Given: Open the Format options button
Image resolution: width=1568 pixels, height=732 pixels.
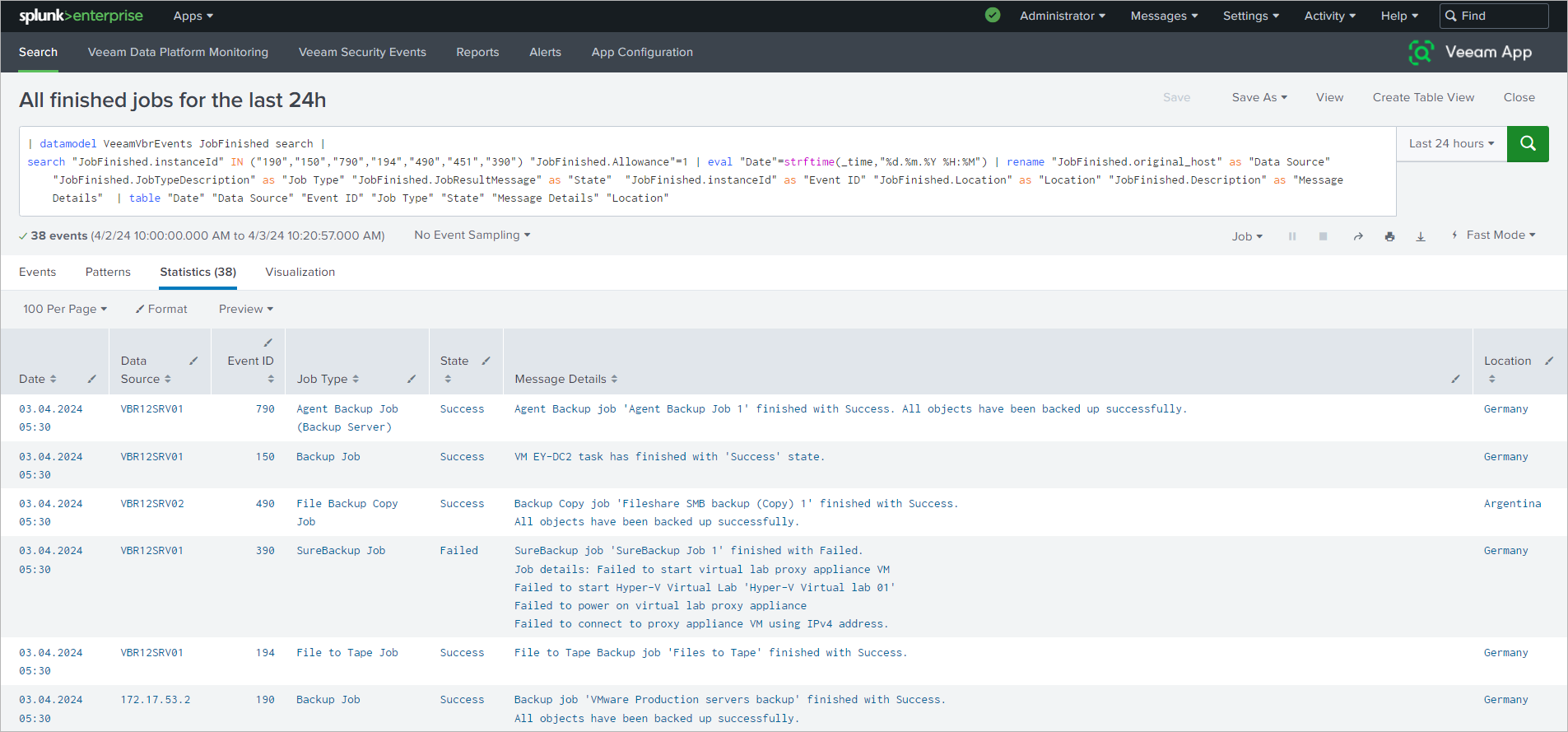Looking at the screenshot, I should (x=161, y=309).
